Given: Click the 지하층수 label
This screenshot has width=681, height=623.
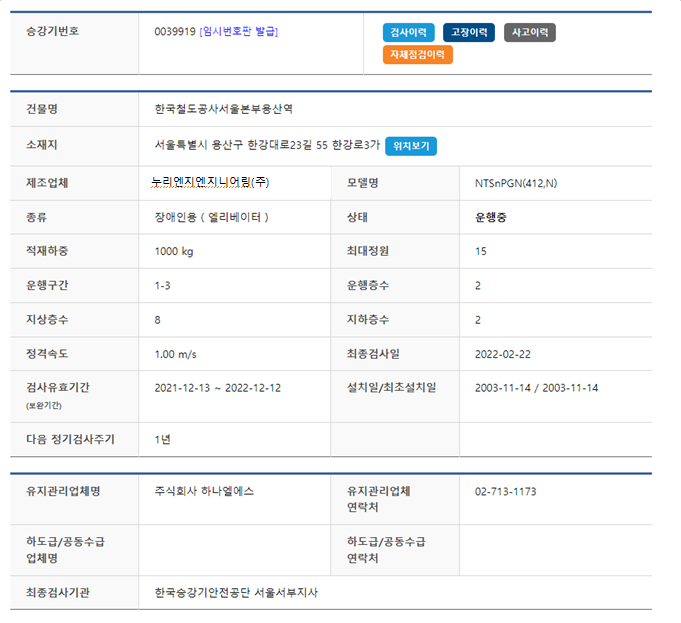Looking at the screenshot, I should pyautogui.click(x=367, y=320).
